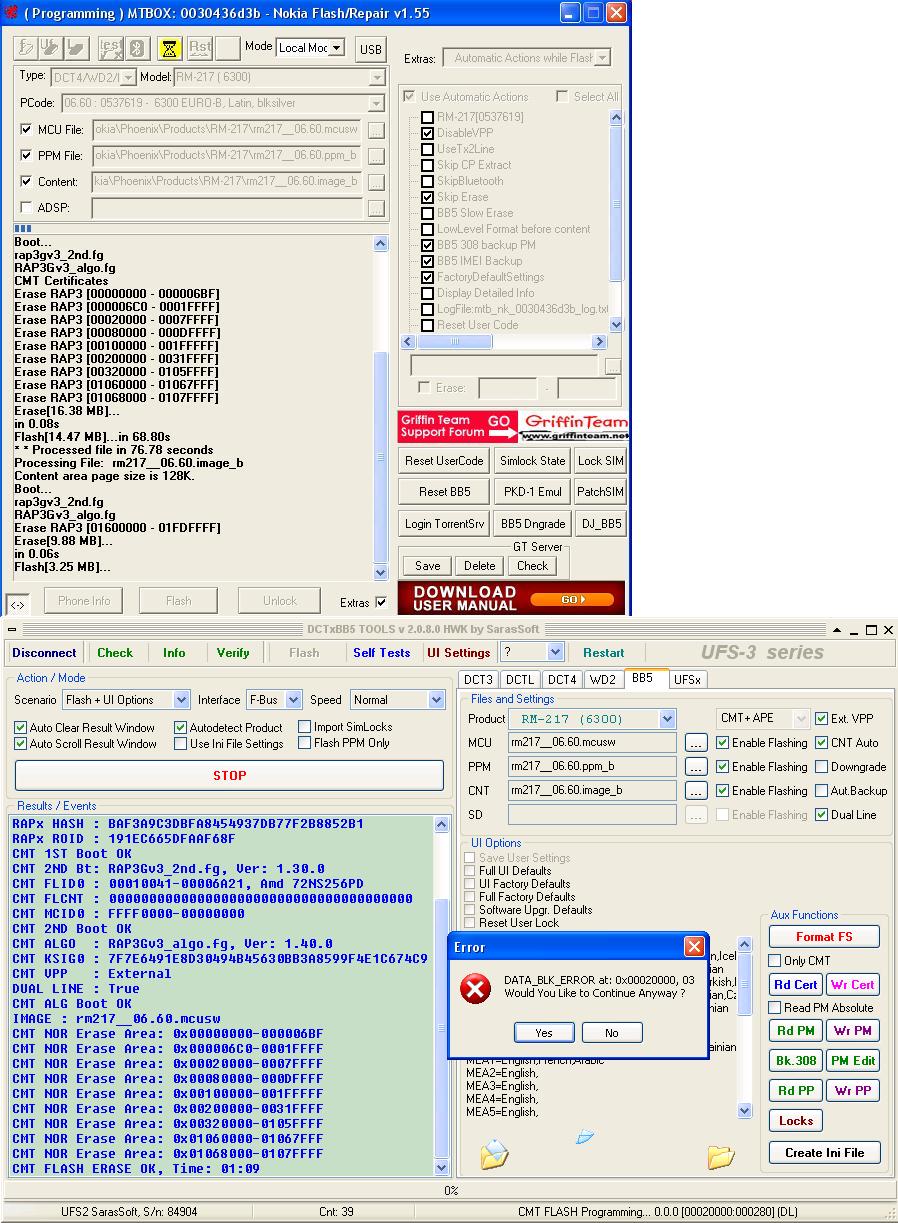Click No in the Error dialog

(x=612, y=1033)
